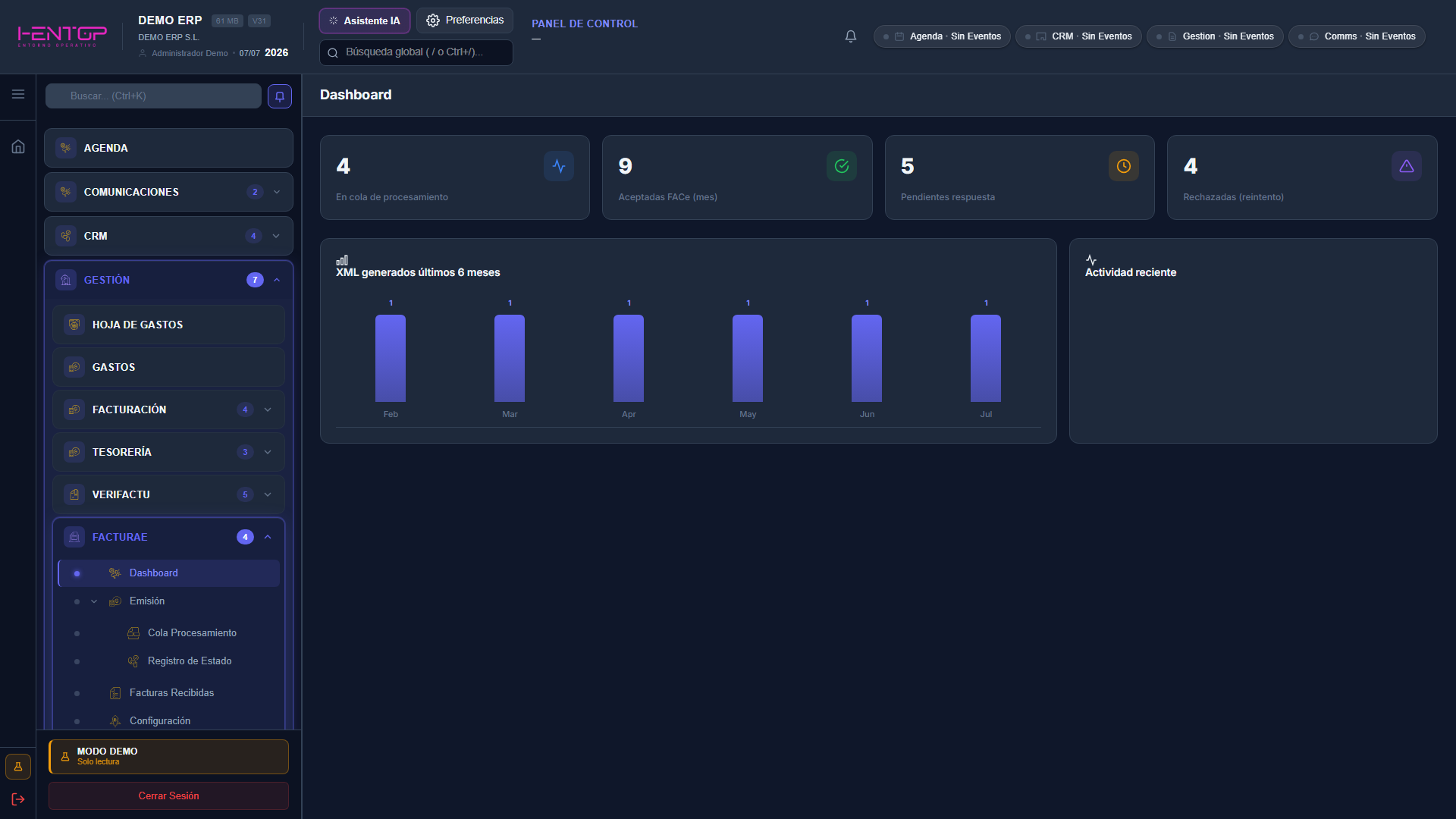This screenshot has height=819, width=1456.
Task: Click the Feb bar in the XML chart
Action: pyautogui.click(x=391, y=358)
